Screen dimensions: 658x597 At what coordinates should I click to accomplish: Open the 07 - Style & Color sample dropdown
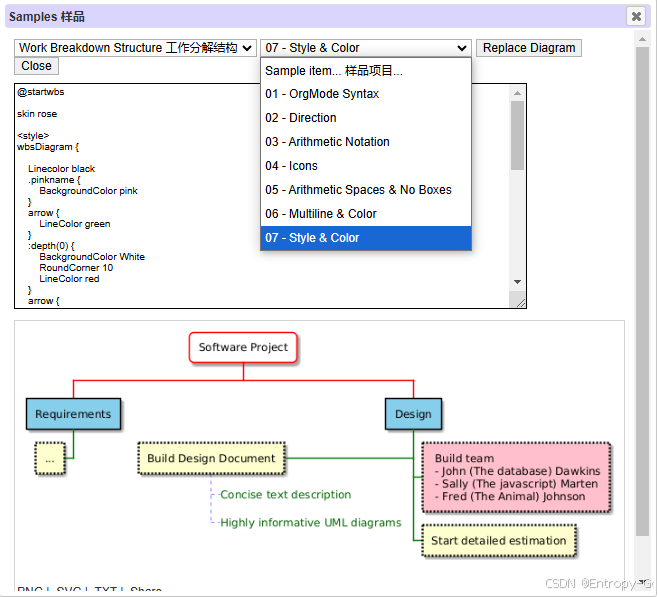tap(366, 48)
